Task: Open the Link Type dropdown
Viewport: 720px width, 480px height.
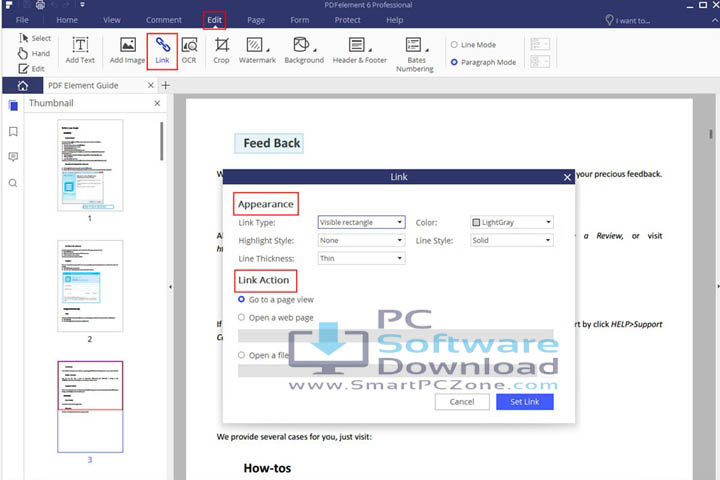Action: click(x=361, y=222)
